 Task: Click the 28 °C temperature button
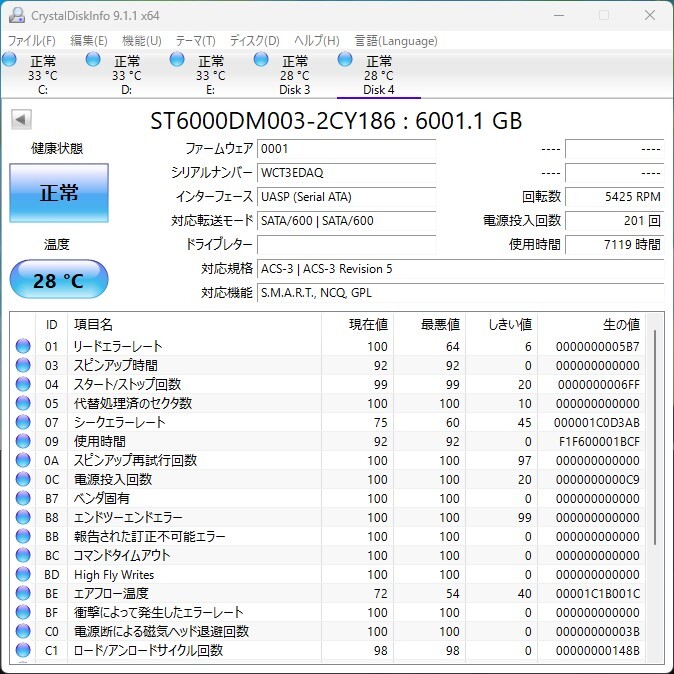point(59,279)
